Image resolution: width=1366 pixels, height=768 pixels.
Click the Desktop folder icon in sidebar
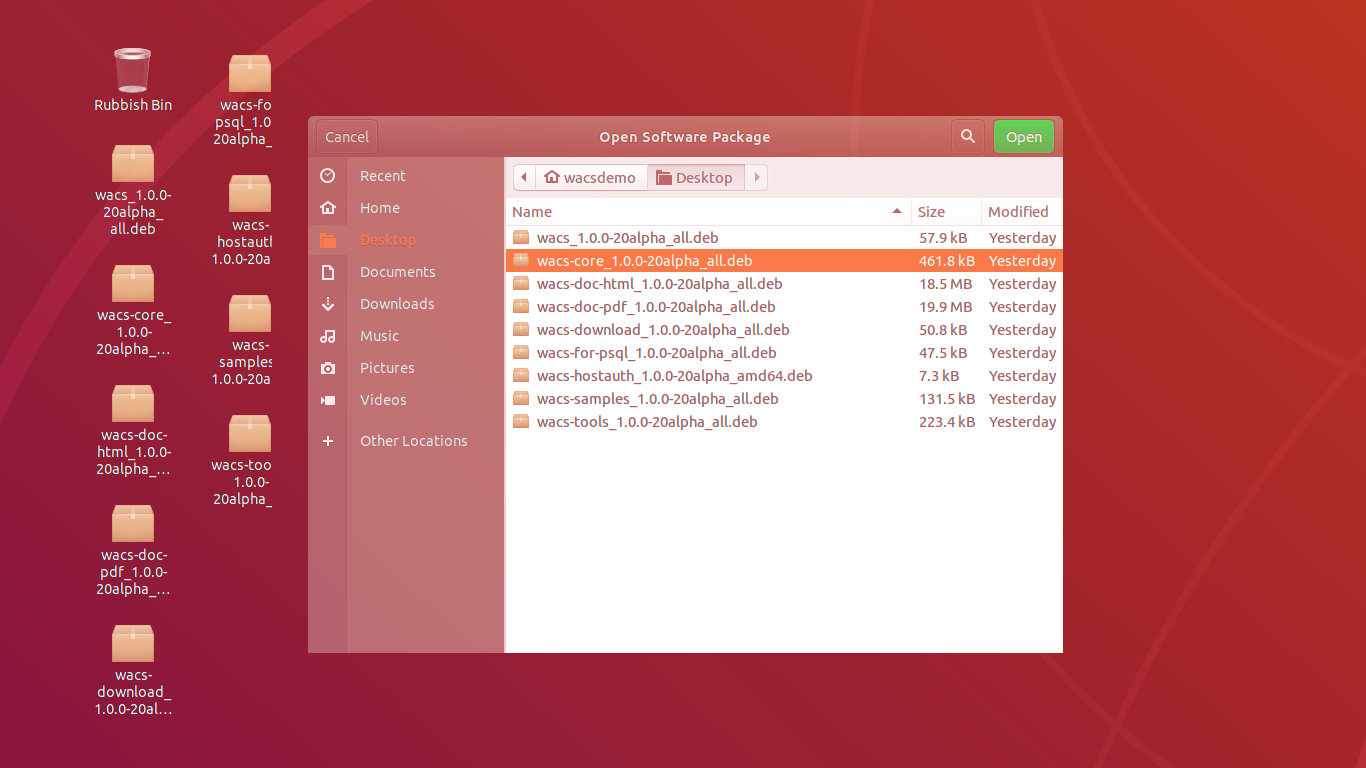(327, 240)
